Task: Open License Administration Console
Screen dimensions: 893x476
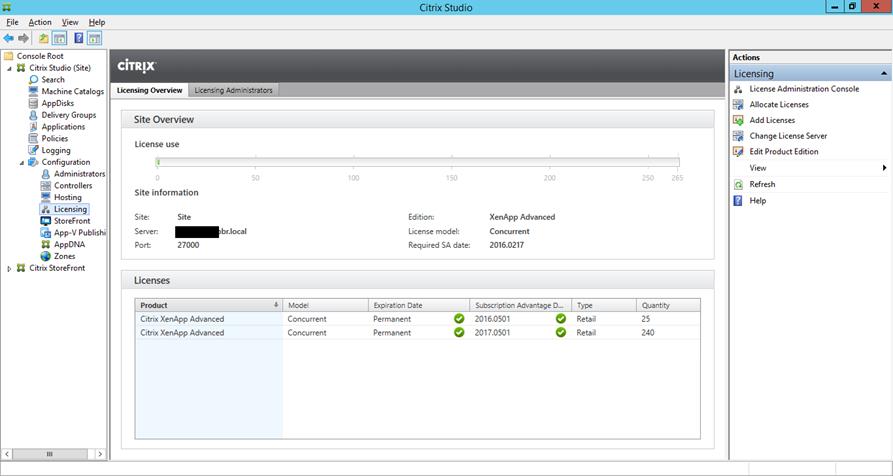Action: pyautogui.click(x=804, y=89)
